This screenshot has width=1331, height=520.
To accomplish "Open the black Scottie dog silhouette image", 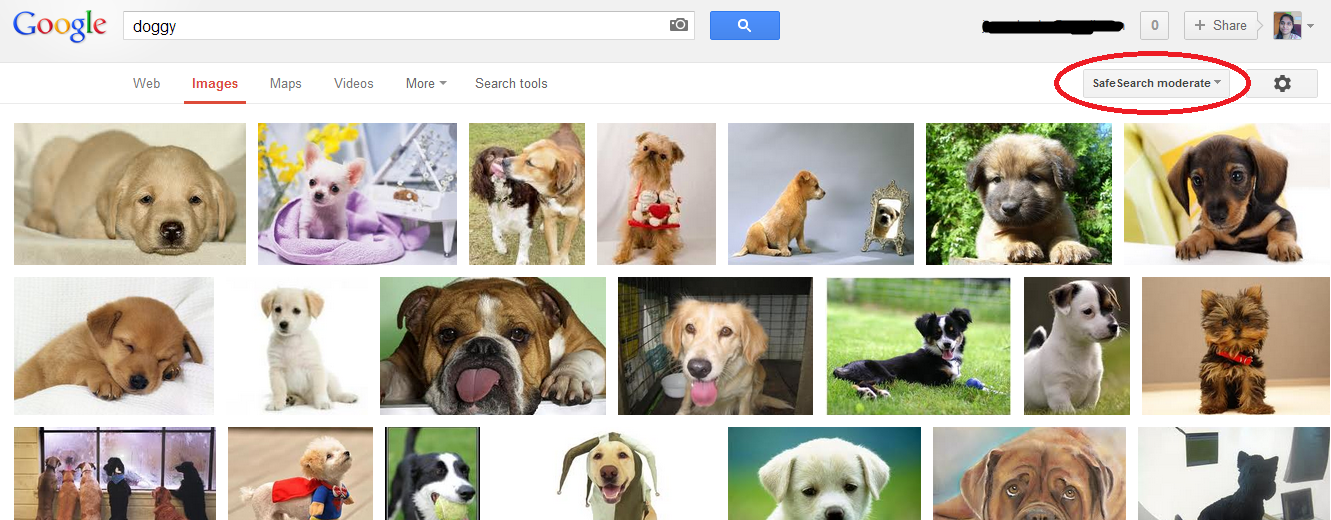I will [1234, 473].
